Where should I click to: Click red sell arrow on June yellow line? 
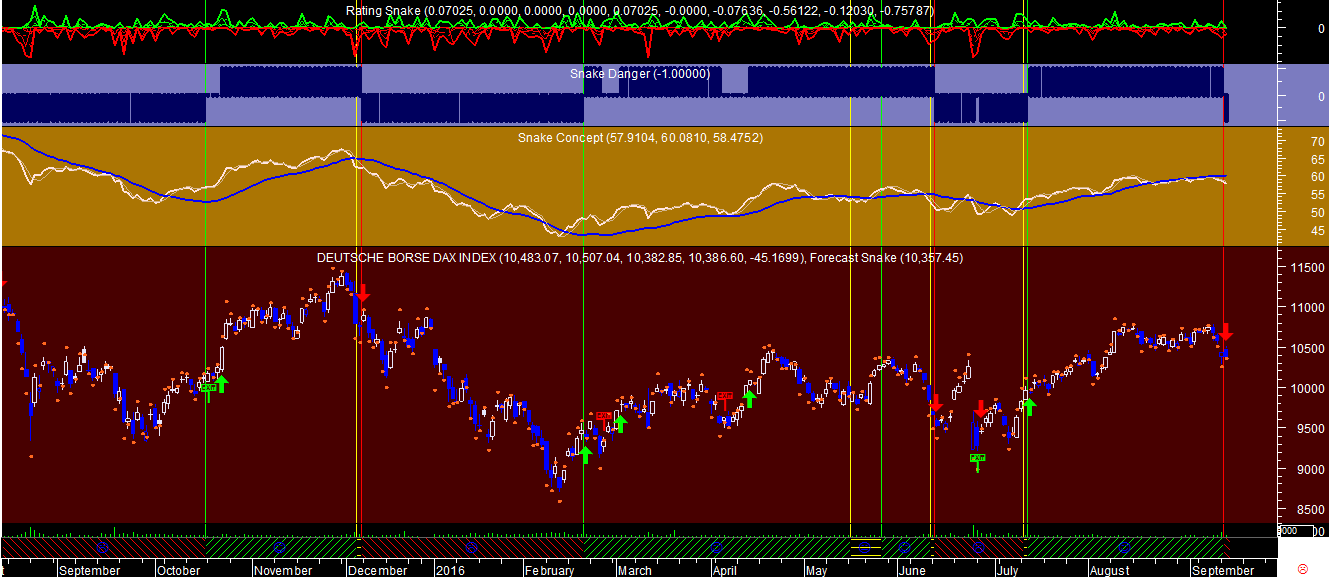tap(936, 404)
